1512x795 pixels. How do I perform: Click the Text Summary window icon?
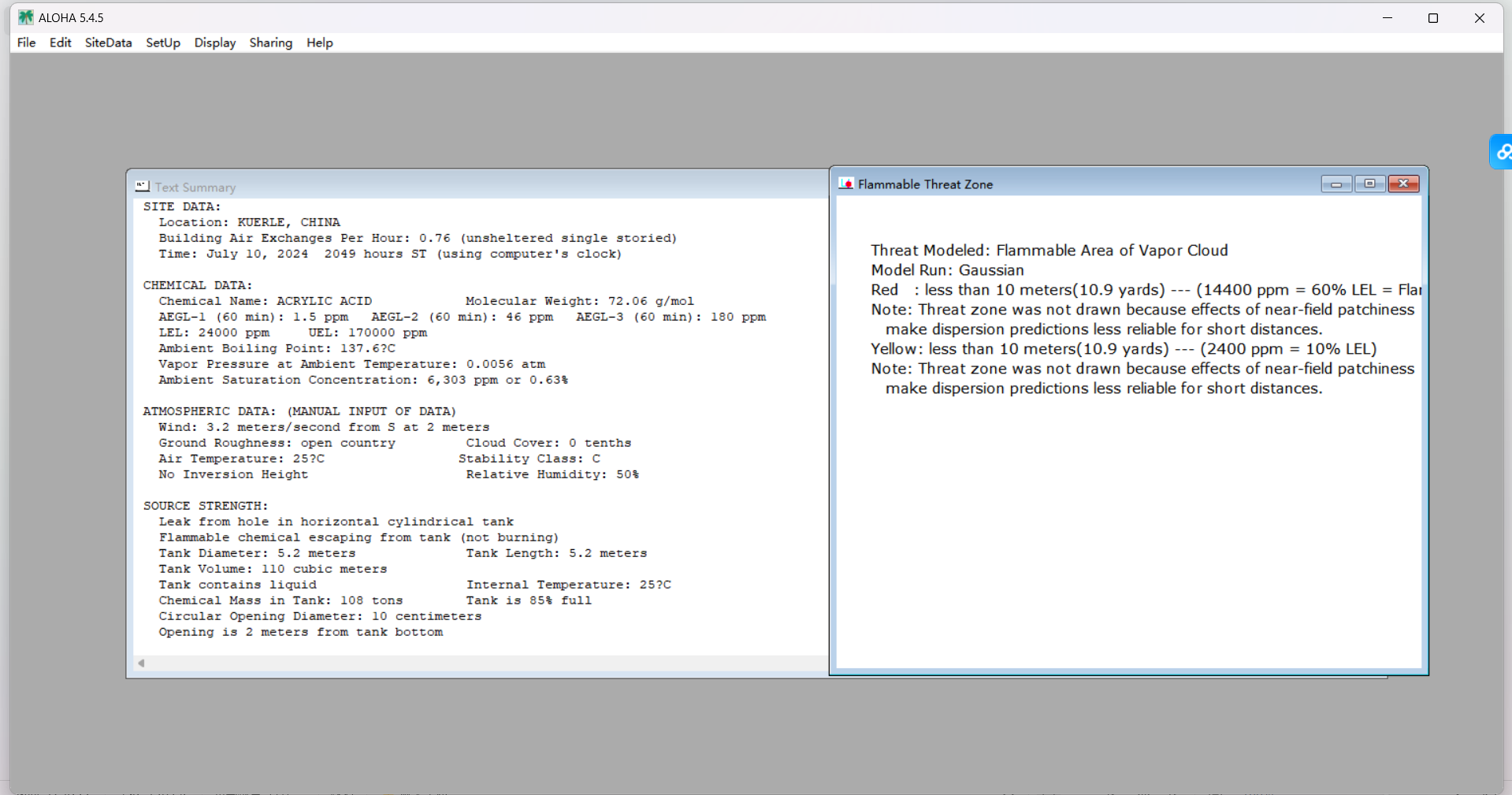(142, 186)
